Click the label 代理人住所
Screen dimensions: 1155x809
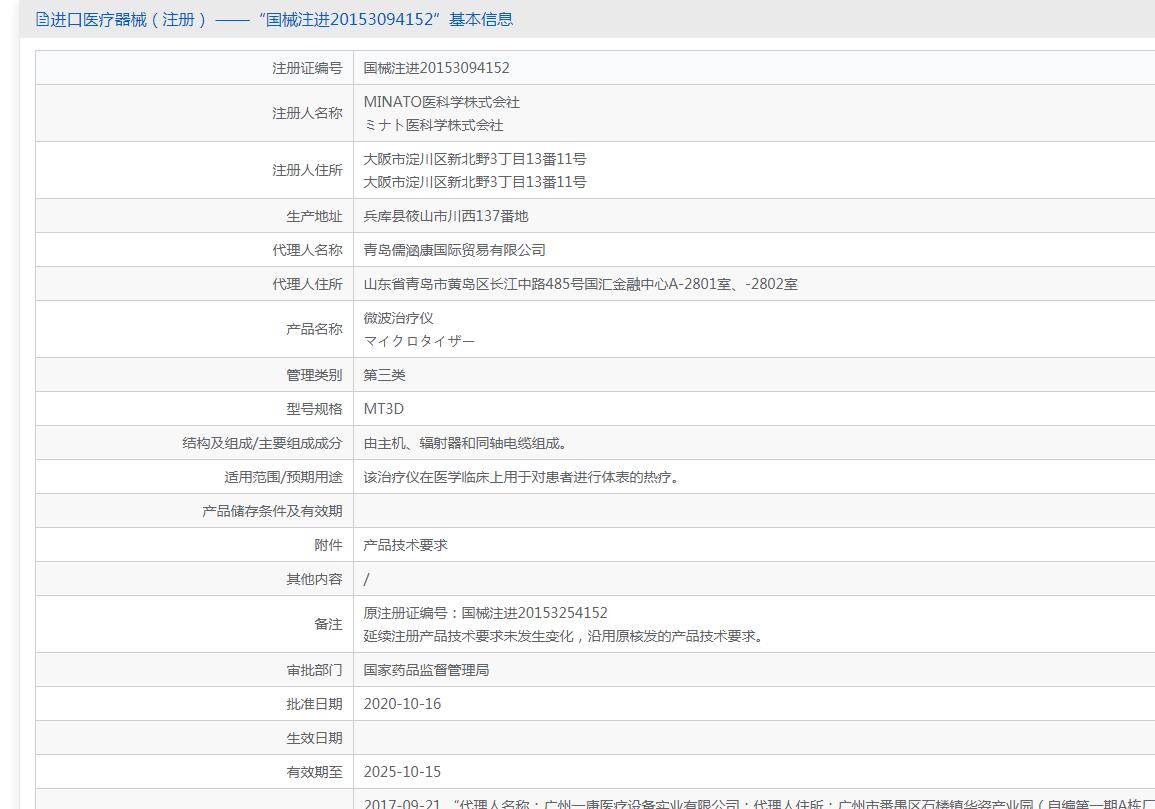pos(307,284)
